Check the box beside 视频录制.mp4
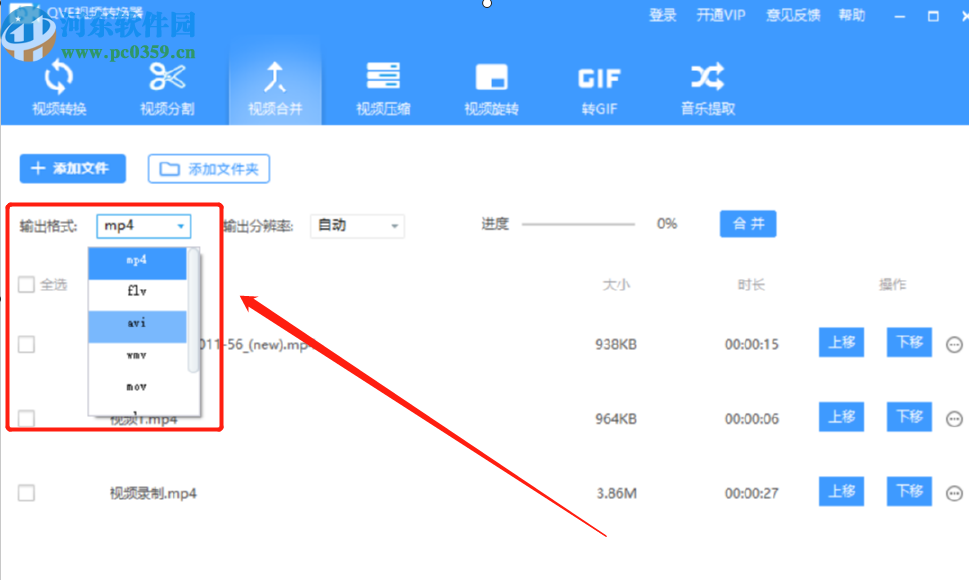 pyautogui.click(x=25, y=492)
